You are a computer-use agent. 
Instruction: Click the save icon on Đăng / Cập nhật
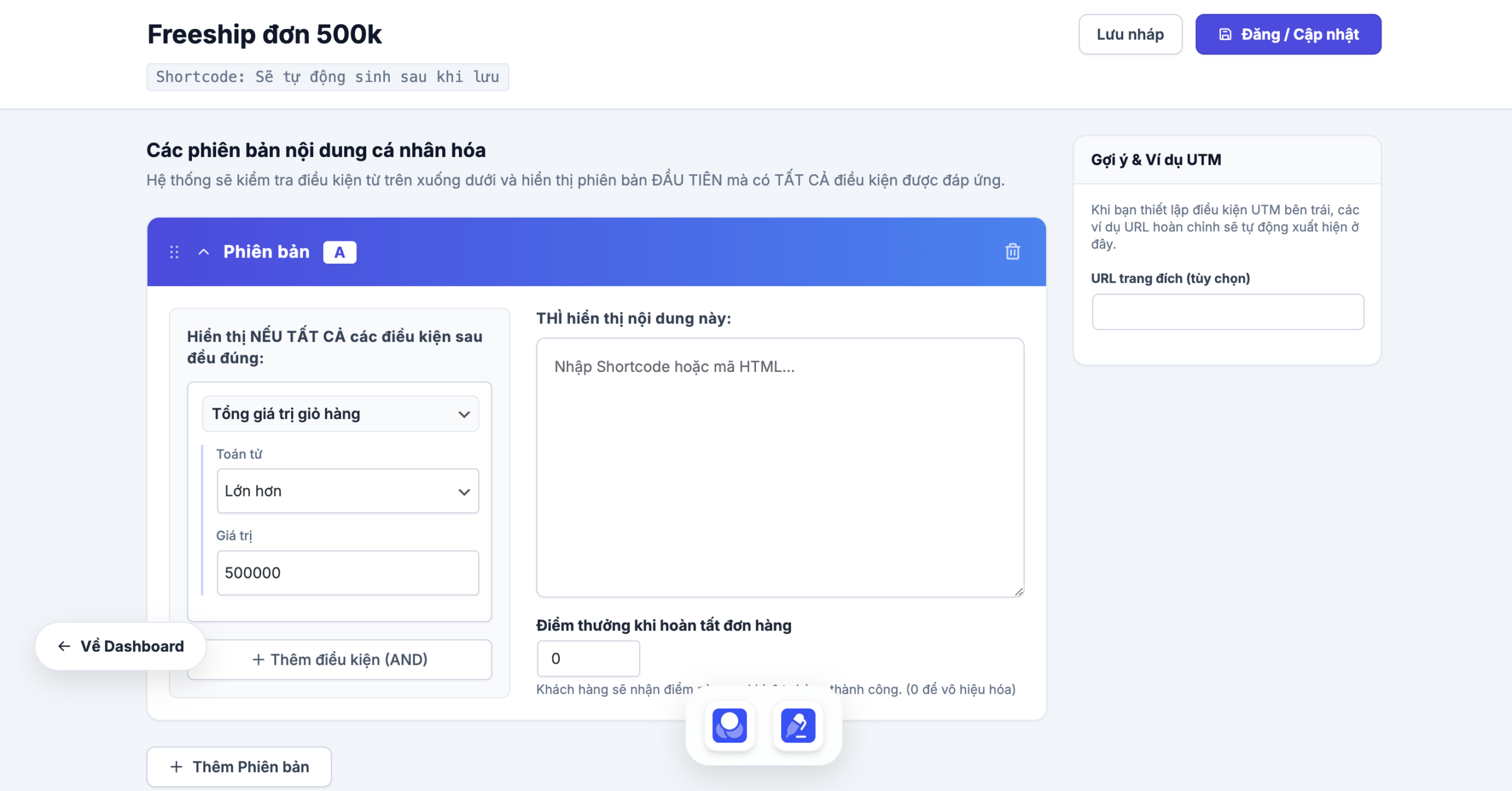[x=1226, y=34]
